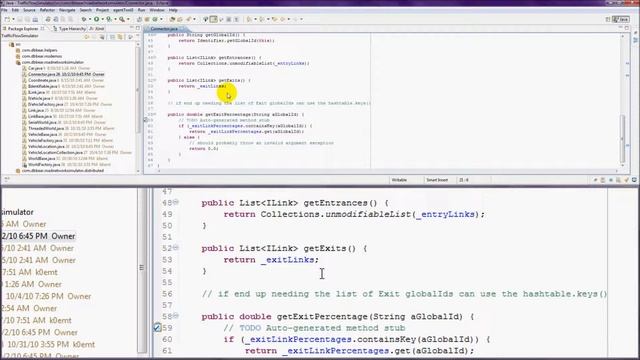This screenshot has height=360, width=640.
Task: Click the Open Type toolbar icon
Action: pos(172,19)
